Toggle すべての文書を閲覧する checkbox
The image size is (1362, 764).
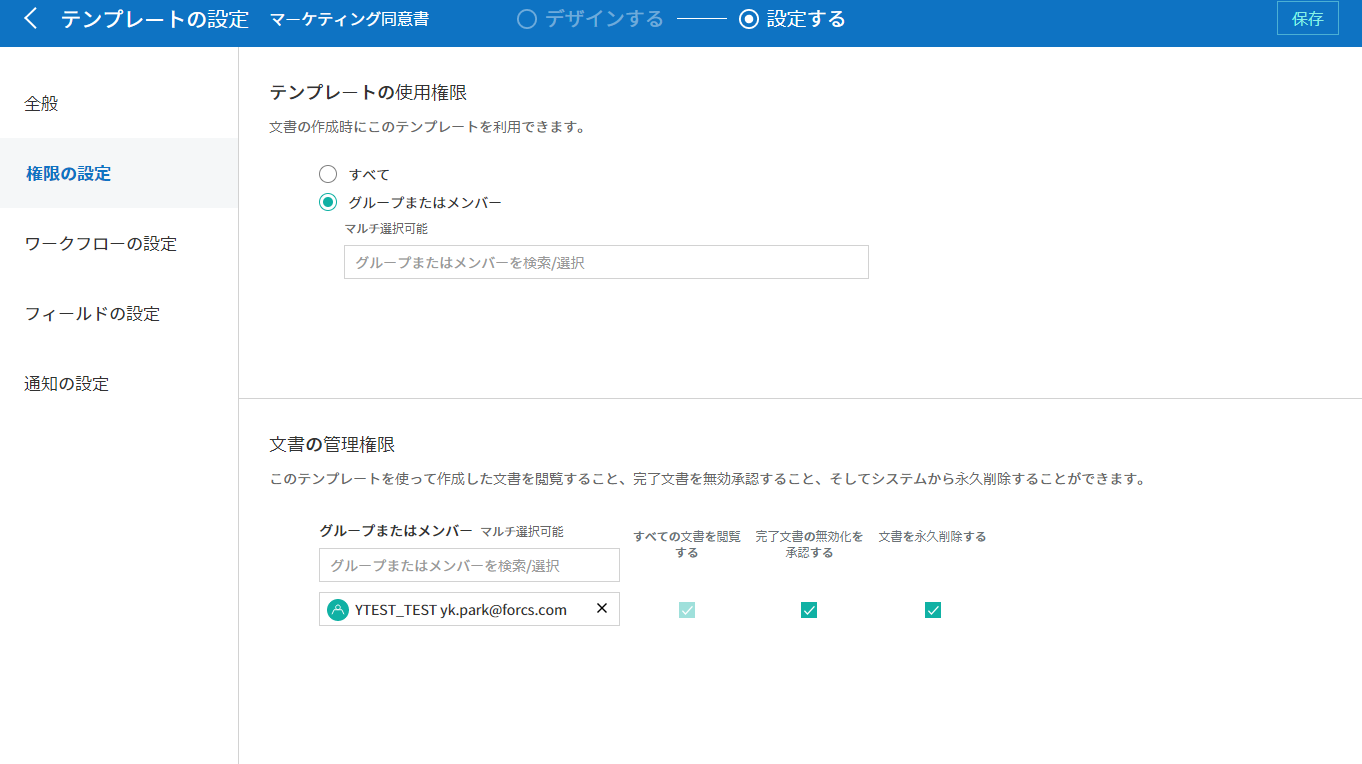tap(687, 610)
